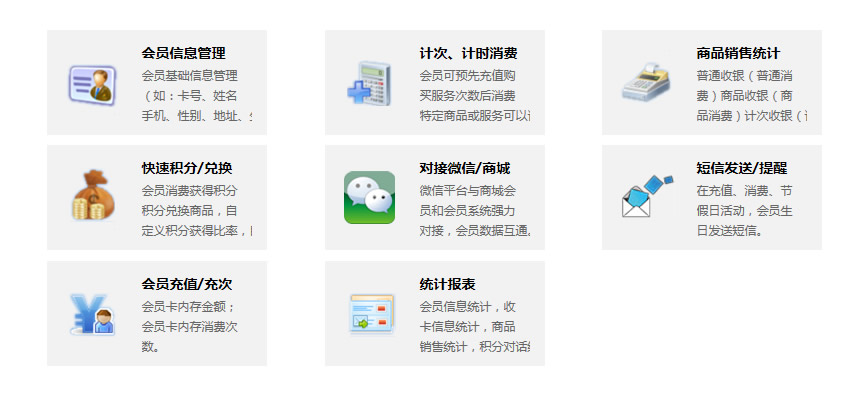Image resolution: width=855 pixels, height=396 pixels.
Task: Select the 快速积分/兑换 title
Action: 187,169
